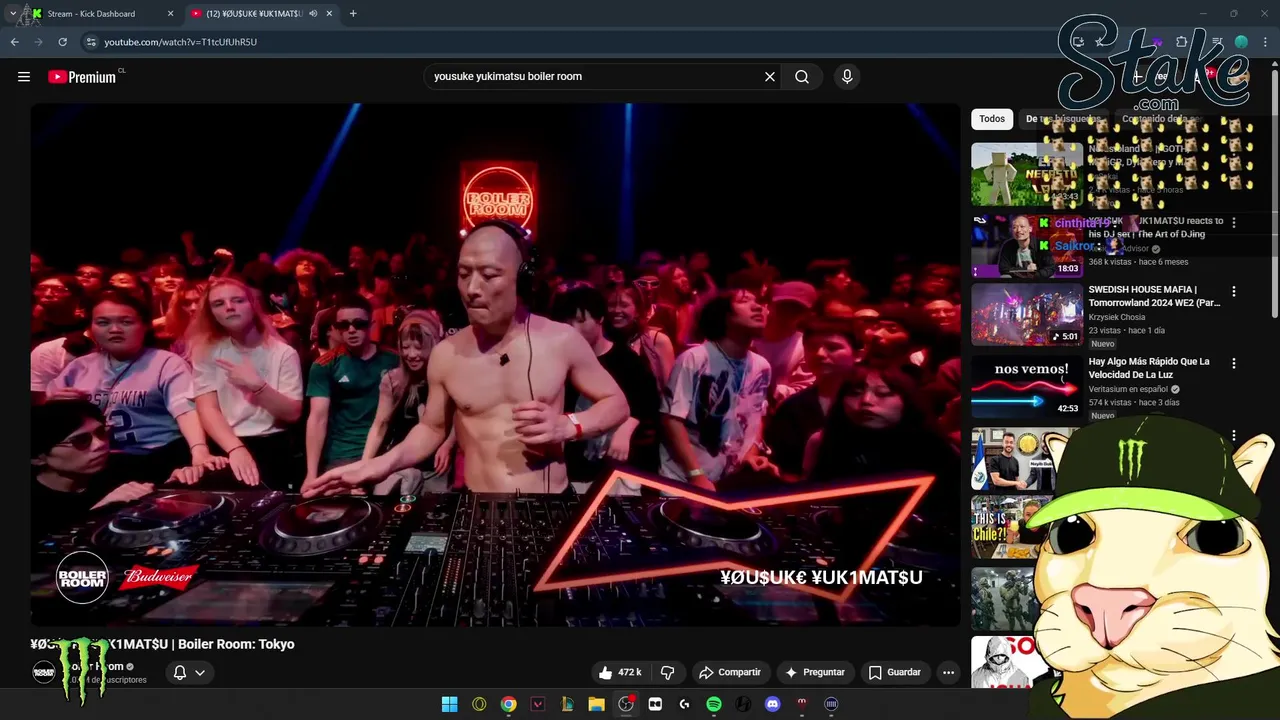Open options for Veritasium light speed video

click(1233, 364)
